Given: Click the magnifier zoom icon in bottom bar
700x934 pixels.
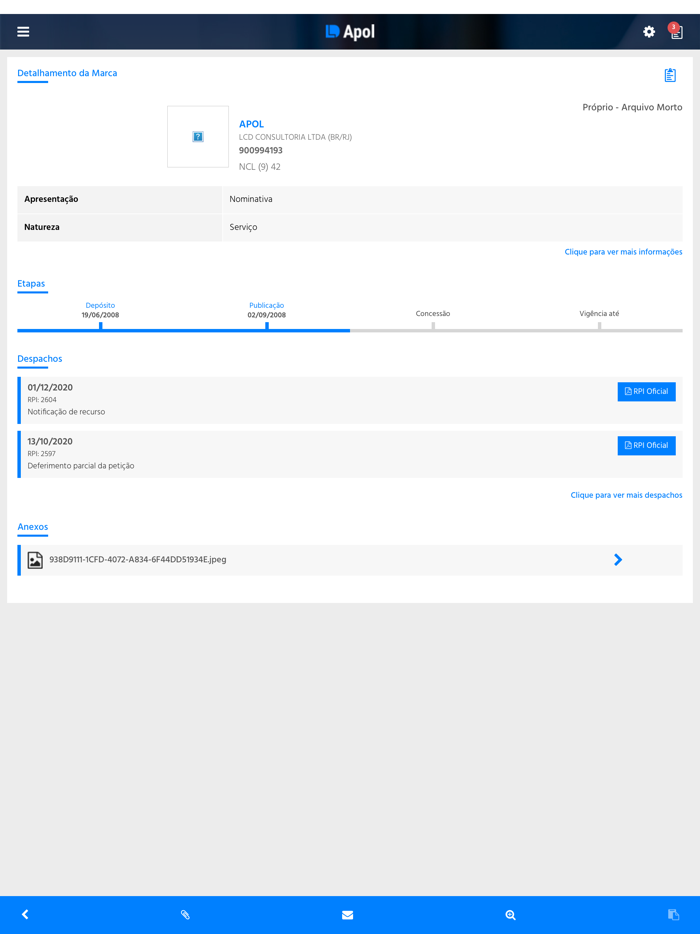Looking at the screenshot, I should [x=511, y=915].
